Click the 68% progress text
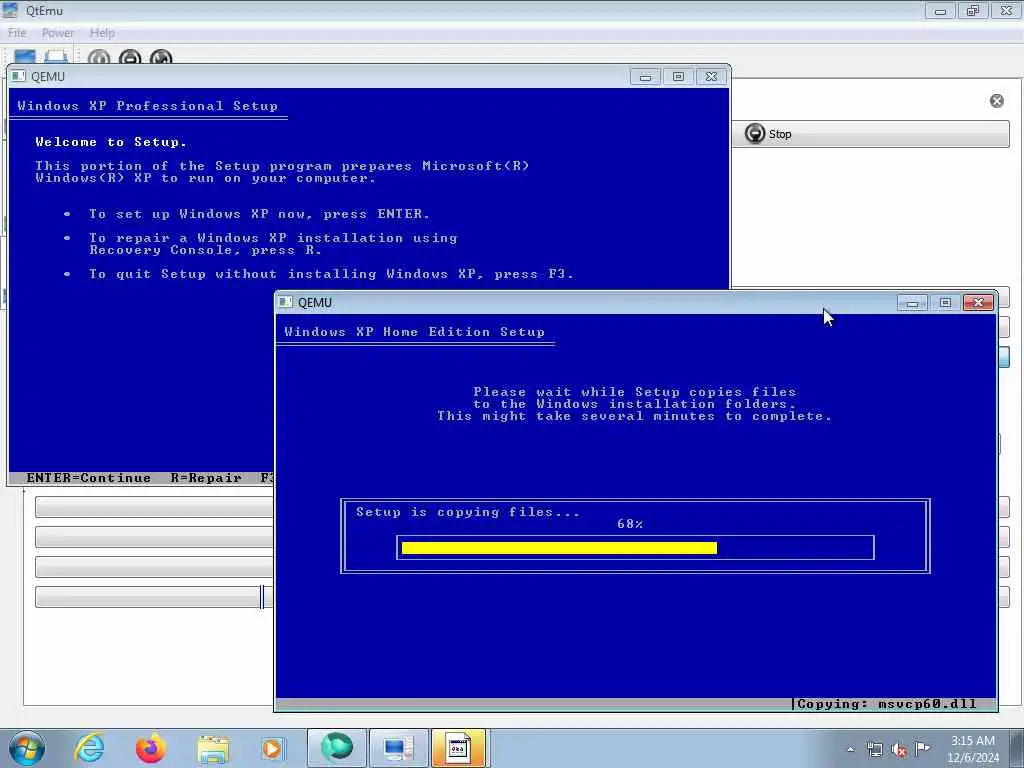Image resolution: width=1024 pixels, height=768 pixels. (x=630, y=524)
